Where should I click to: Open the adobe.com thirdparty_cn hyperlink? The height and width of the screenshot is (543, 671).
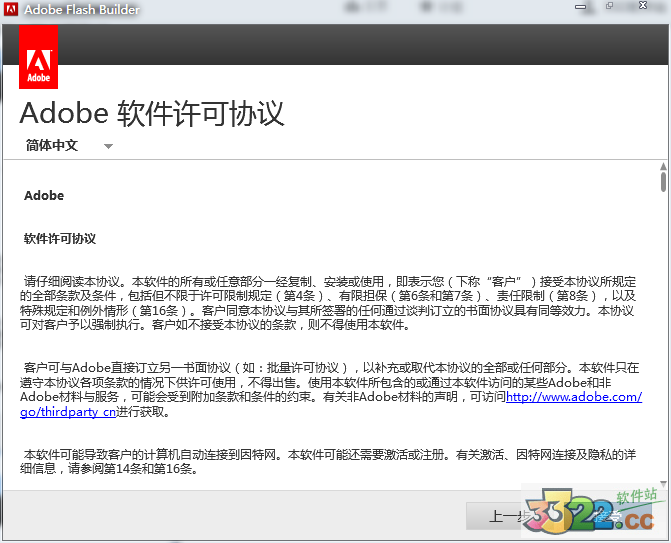coord(574,397)
